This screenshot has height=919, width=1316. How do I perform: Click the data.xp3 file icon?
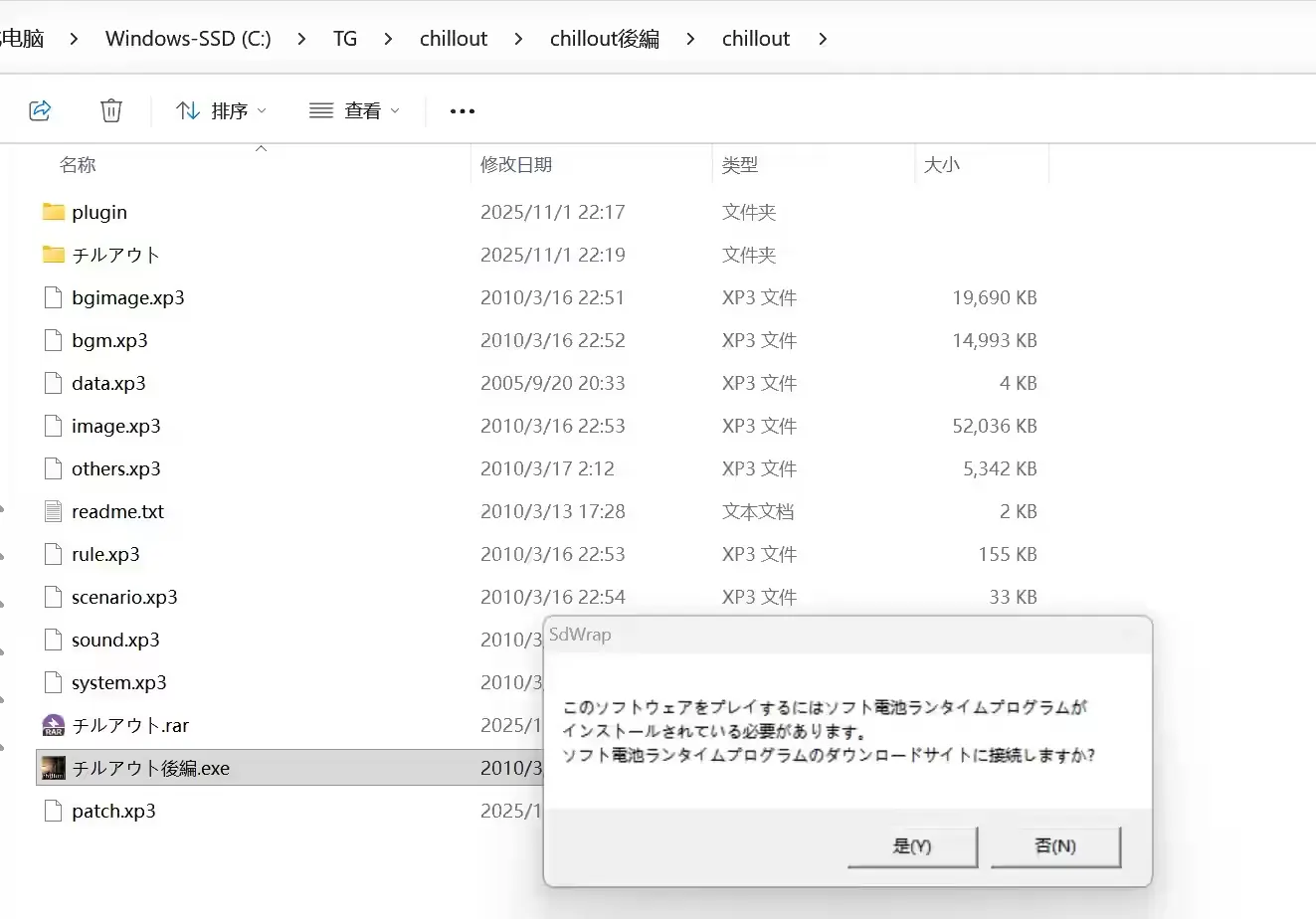pyautogui.click(x=54, y=383)
